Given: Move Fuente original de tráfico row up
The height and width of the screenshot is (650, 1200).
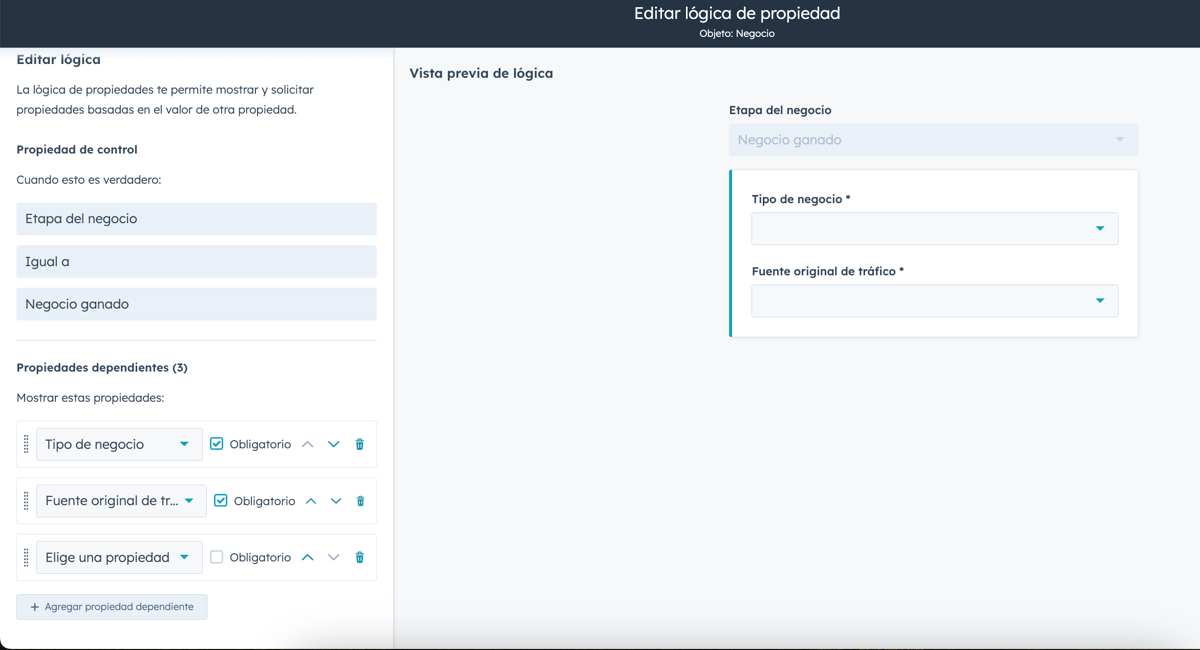Looking at the screenshot, I should click(x=311, y=501).
